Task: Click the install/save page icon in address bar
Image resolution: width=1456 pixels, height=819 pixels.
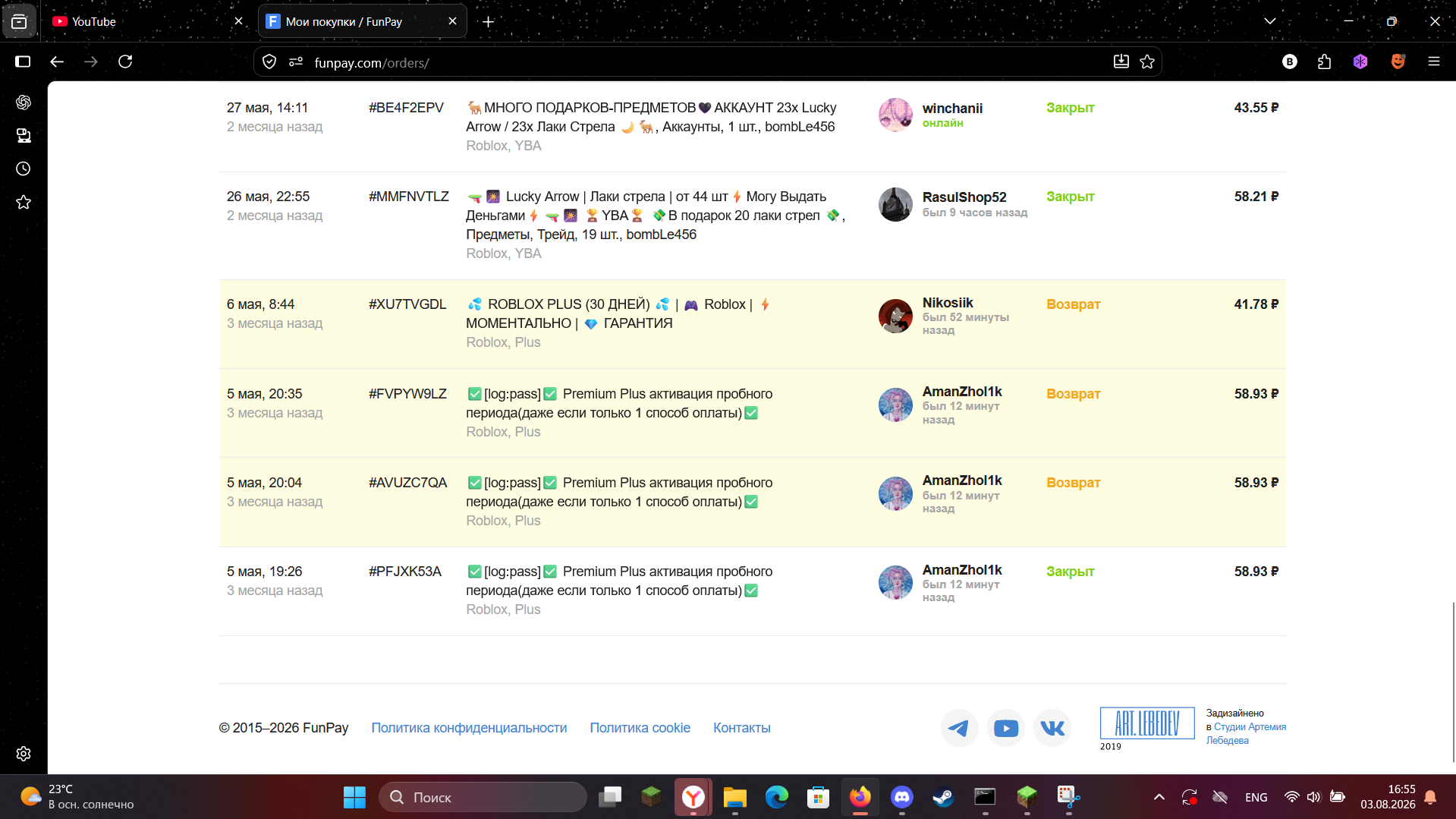Action: (x=1121, y=62)
